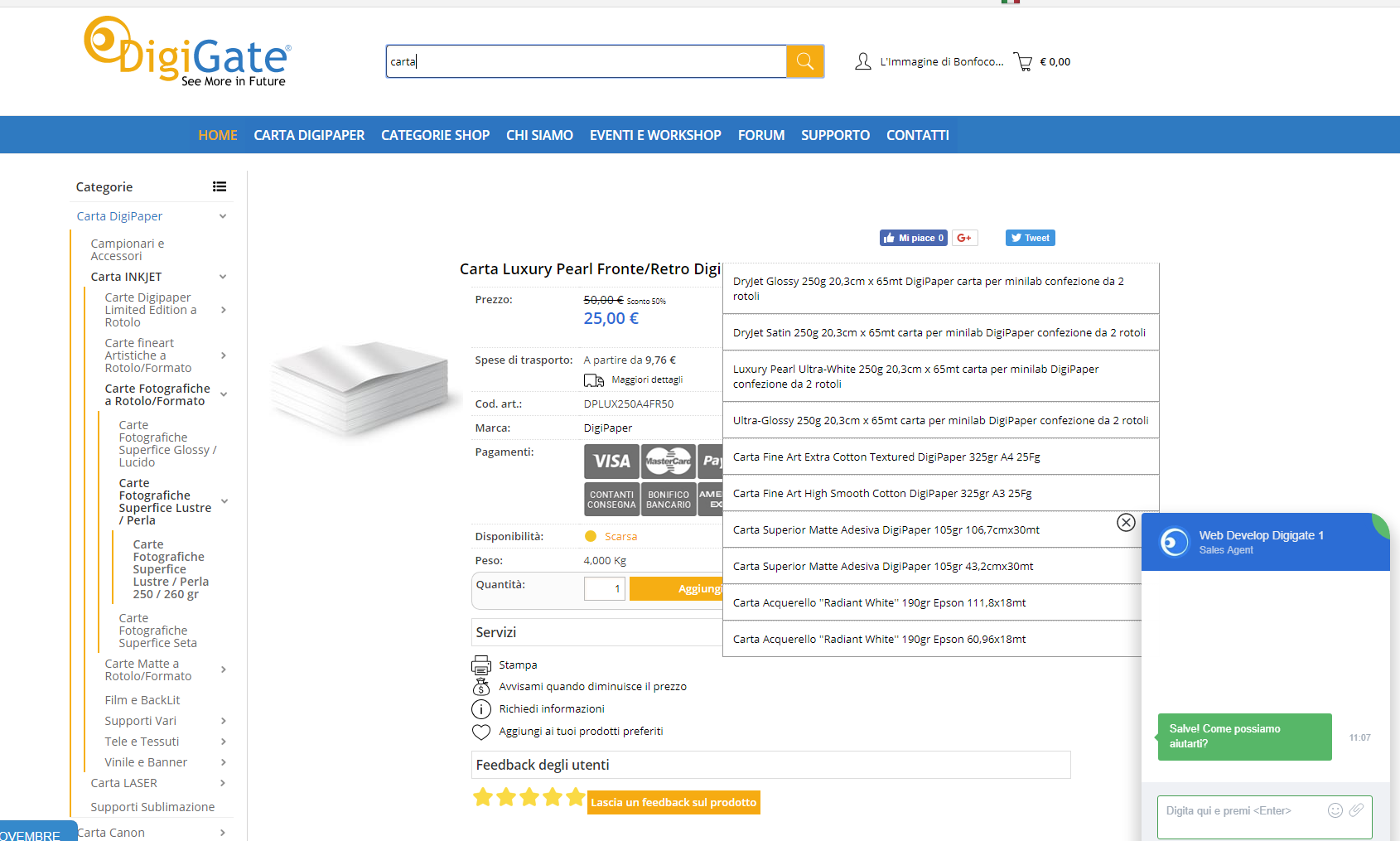1400x841 pixels.
Task: Choose Contanti Consegna payment badge
Action: pyautogui.click(x=611, y=500)
